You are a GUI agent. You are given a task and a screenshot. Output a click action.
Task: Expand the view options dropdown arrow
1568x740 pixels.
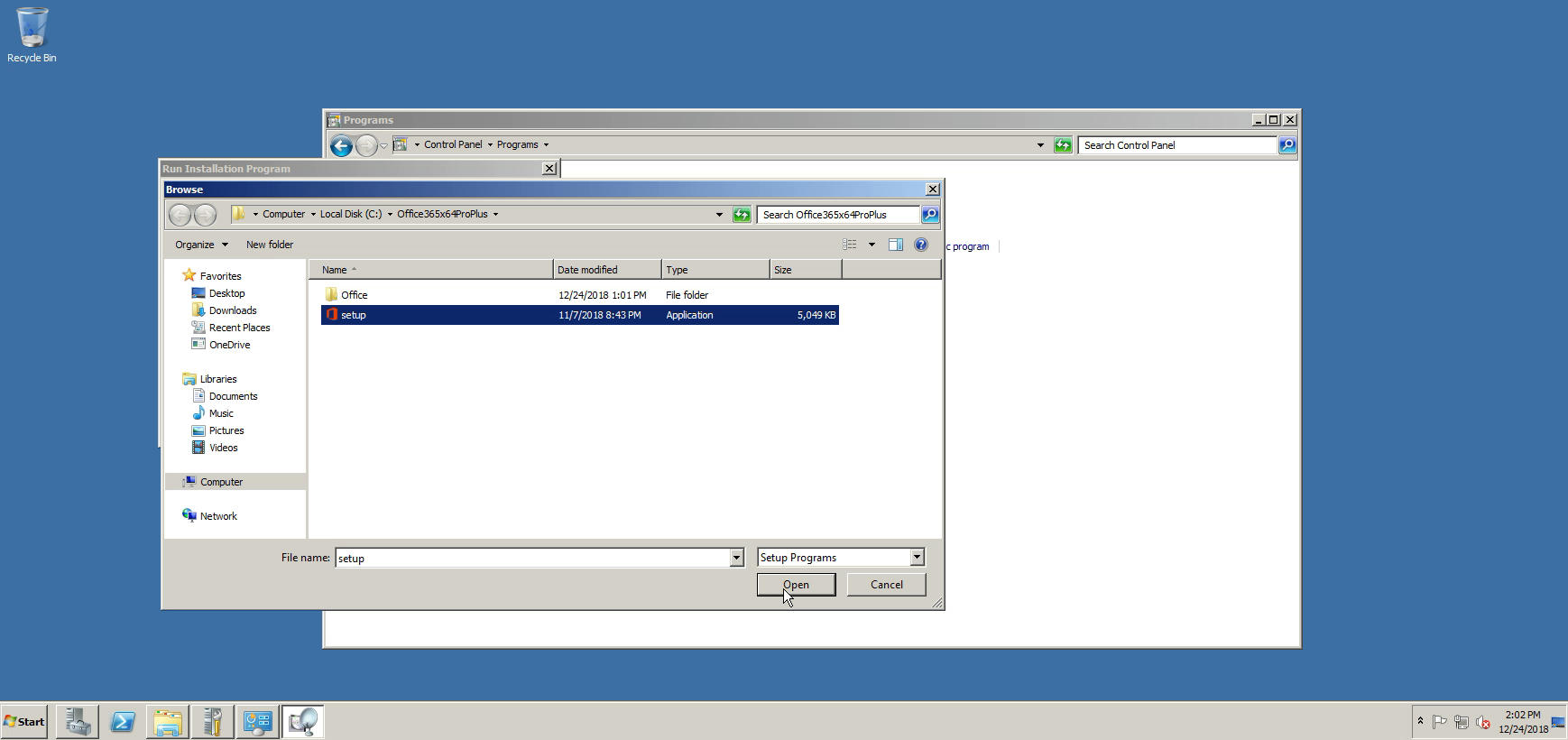[x=872, y=245]
